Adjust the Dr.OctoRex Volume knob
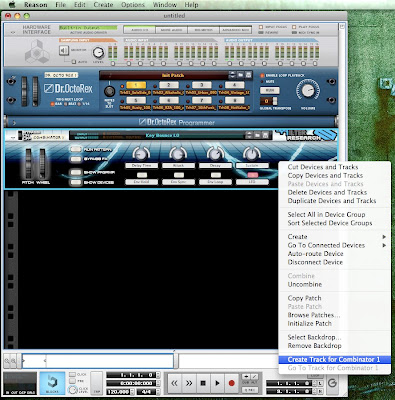This screenshot has height=400, width=395. [x=307, y=91]
